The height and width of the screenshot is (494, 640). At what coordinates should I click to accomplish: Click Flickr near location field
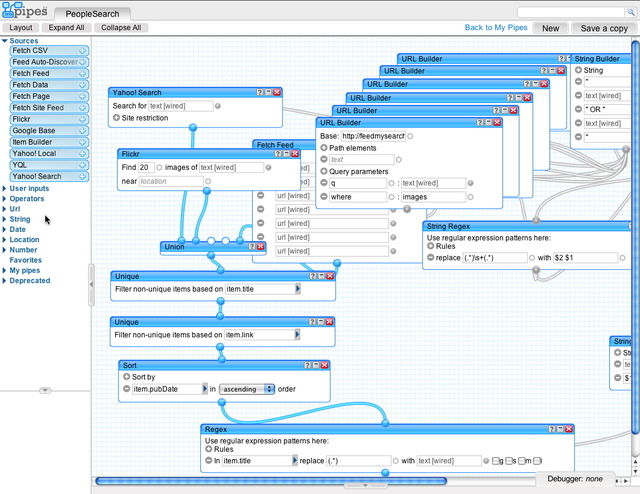coord(171,181)
